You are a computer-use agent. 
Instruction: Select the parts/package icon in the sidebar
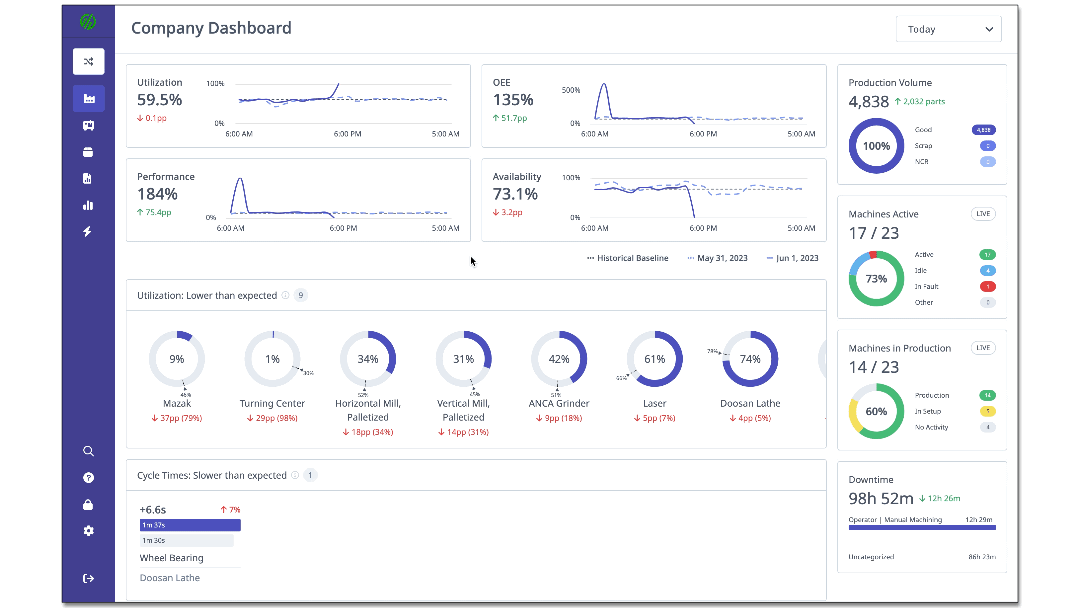(88, 151)
